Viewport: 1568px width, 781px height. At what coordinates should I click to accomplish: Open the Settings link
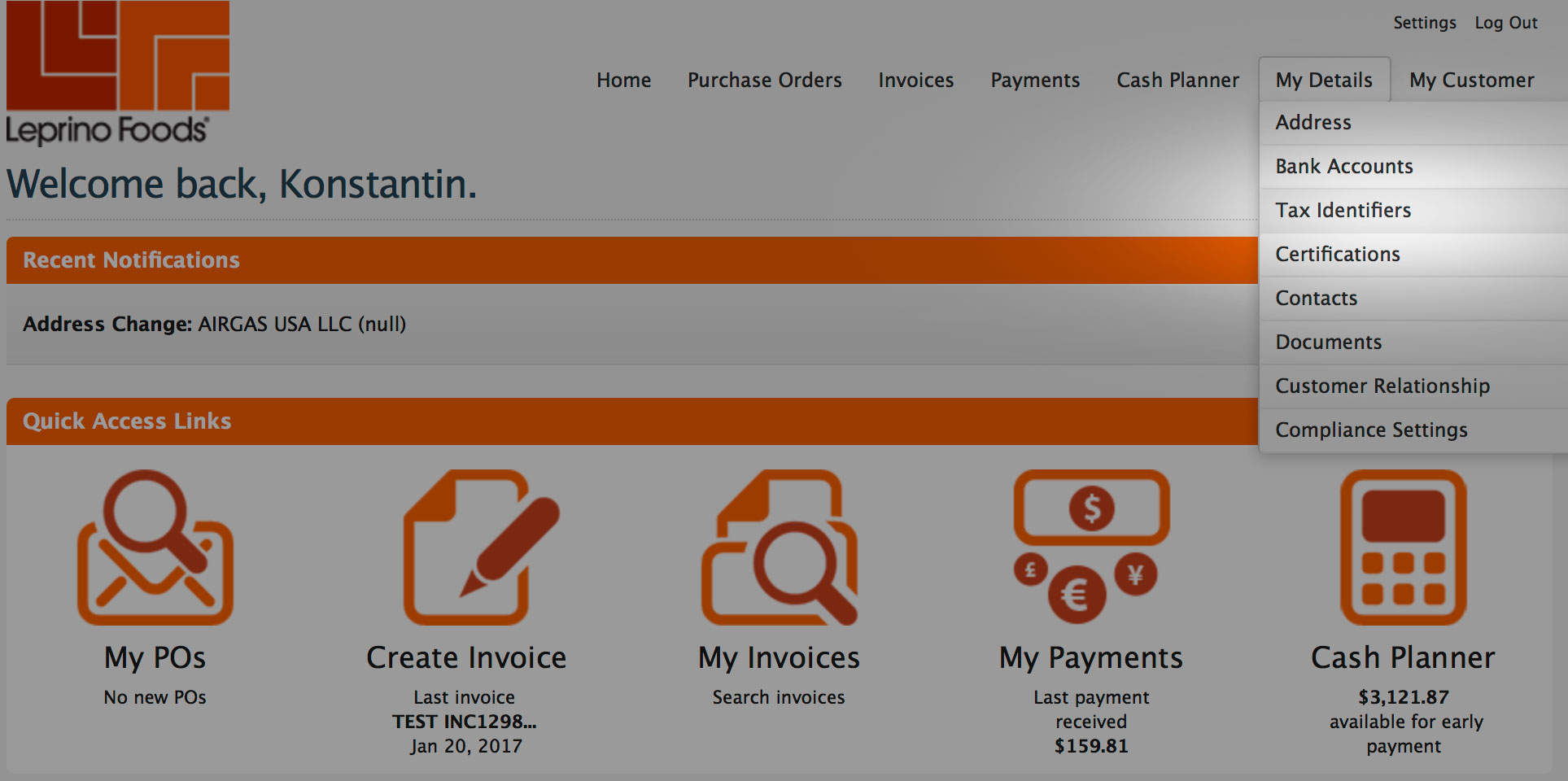tap(1425, 23)
